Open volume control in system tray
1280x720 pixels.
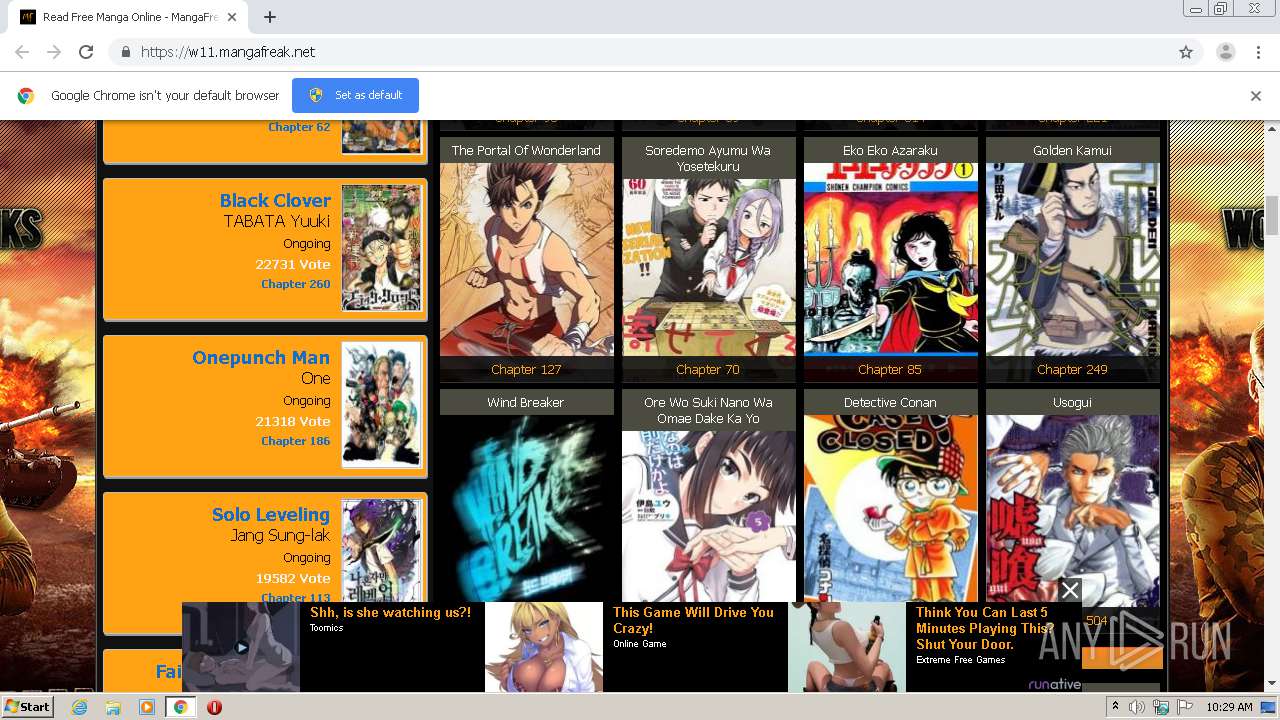coord(1137,707)
